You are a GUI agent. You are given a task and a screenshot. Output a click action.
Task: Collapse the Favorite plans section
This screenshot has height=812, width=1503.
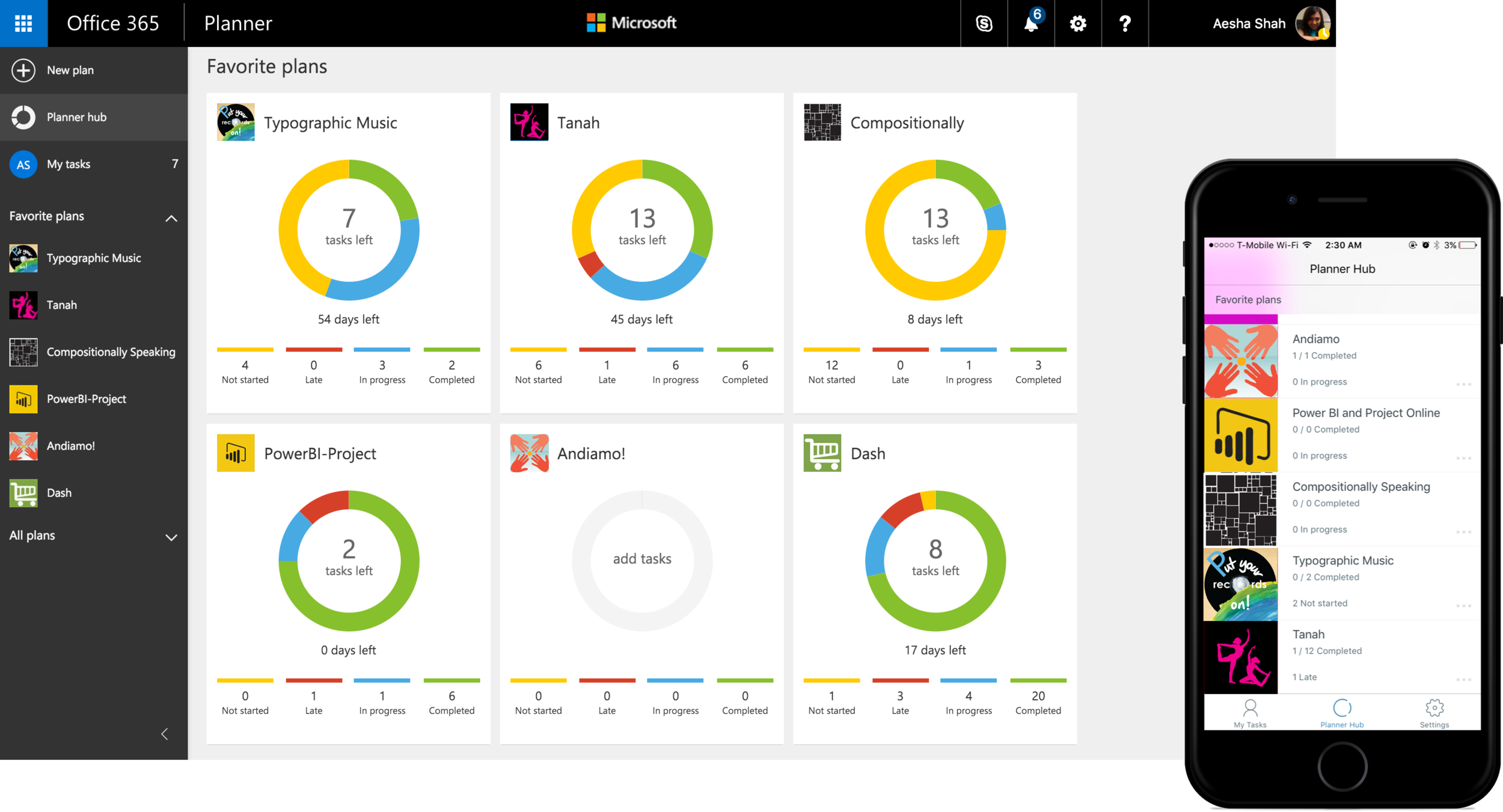coord(171,218)
